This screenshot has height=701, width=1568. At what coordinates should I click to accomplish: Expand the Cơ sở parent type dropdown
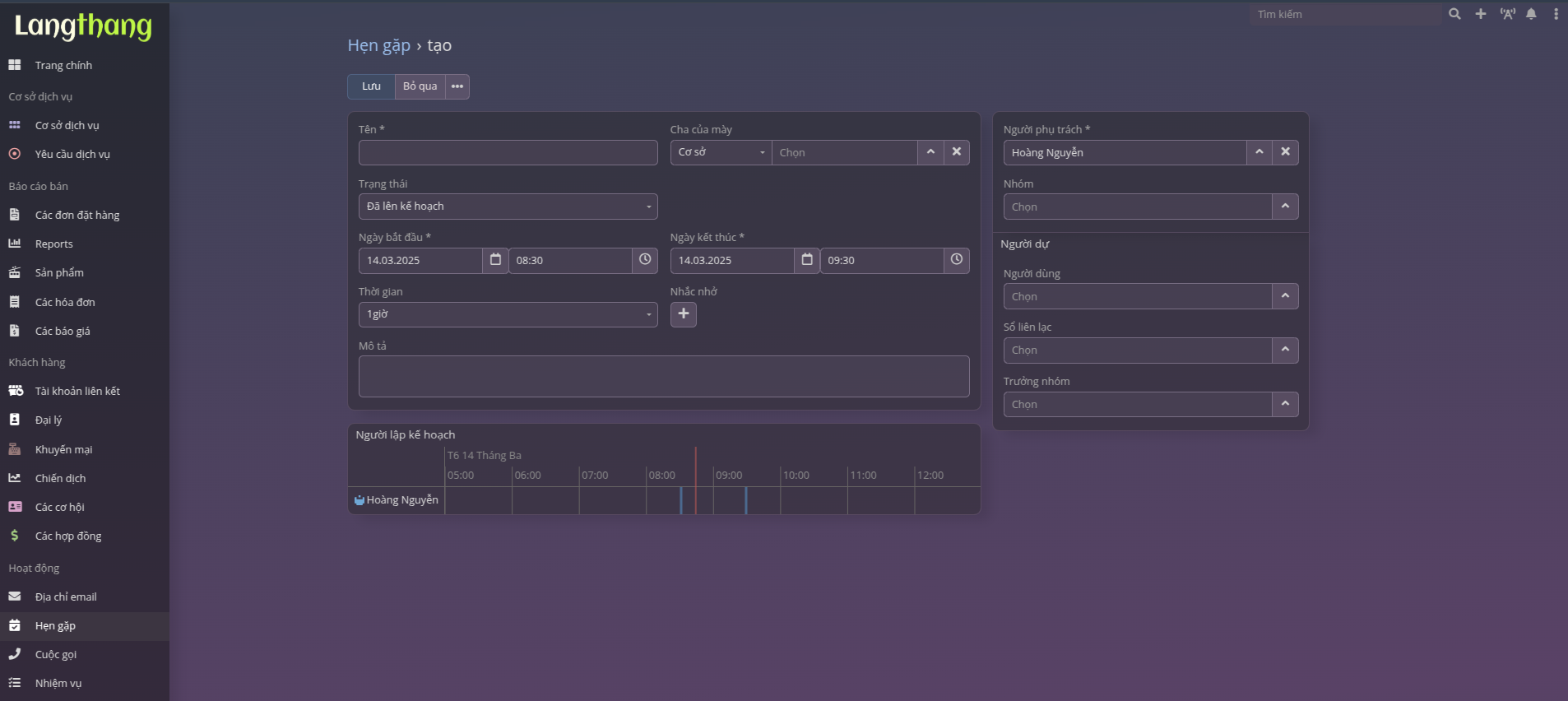point(721,152)
